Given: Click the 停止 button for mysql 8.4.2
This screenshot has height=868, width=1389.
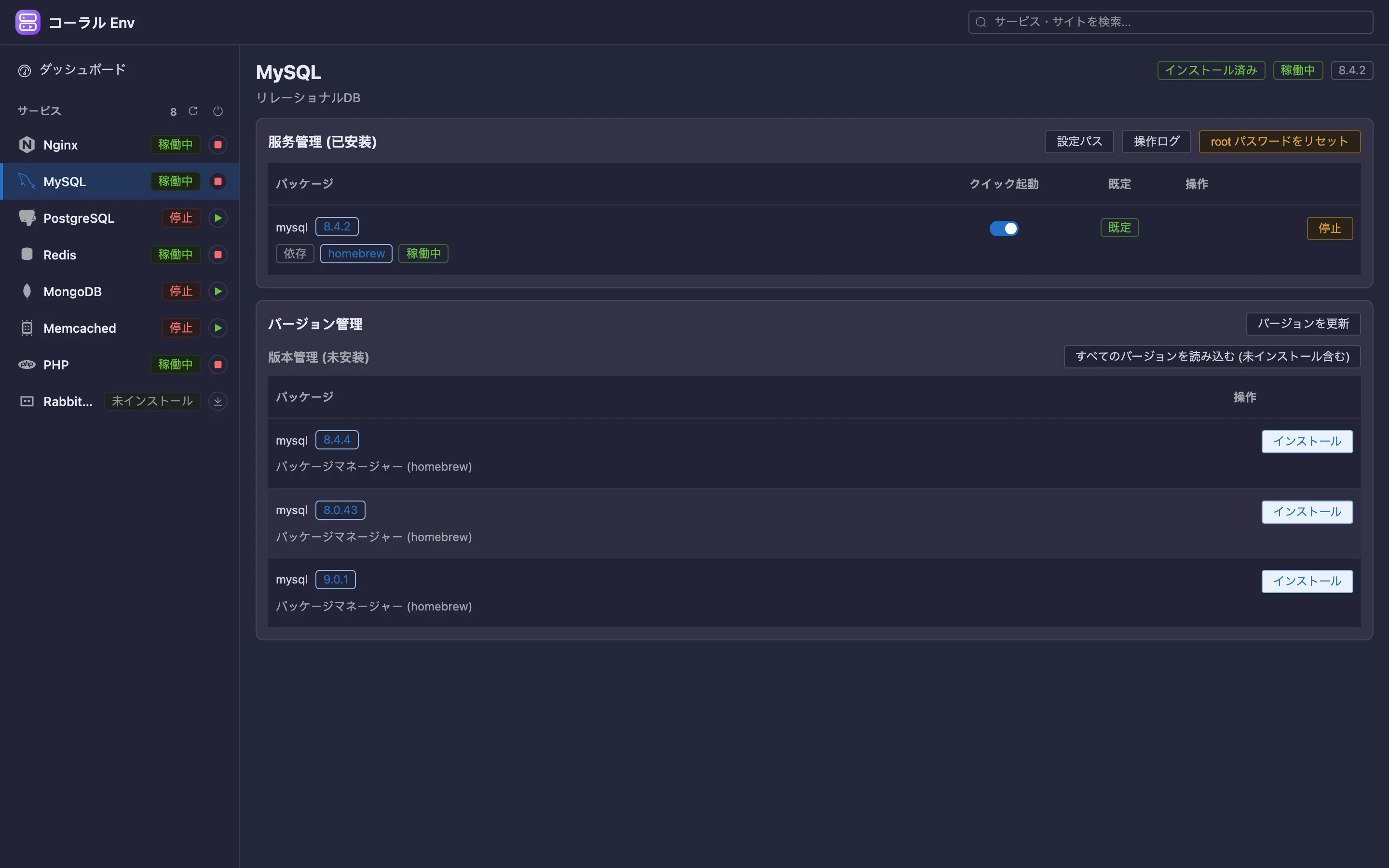Looking at the screenshot, I should click(x=1330, y=229).
